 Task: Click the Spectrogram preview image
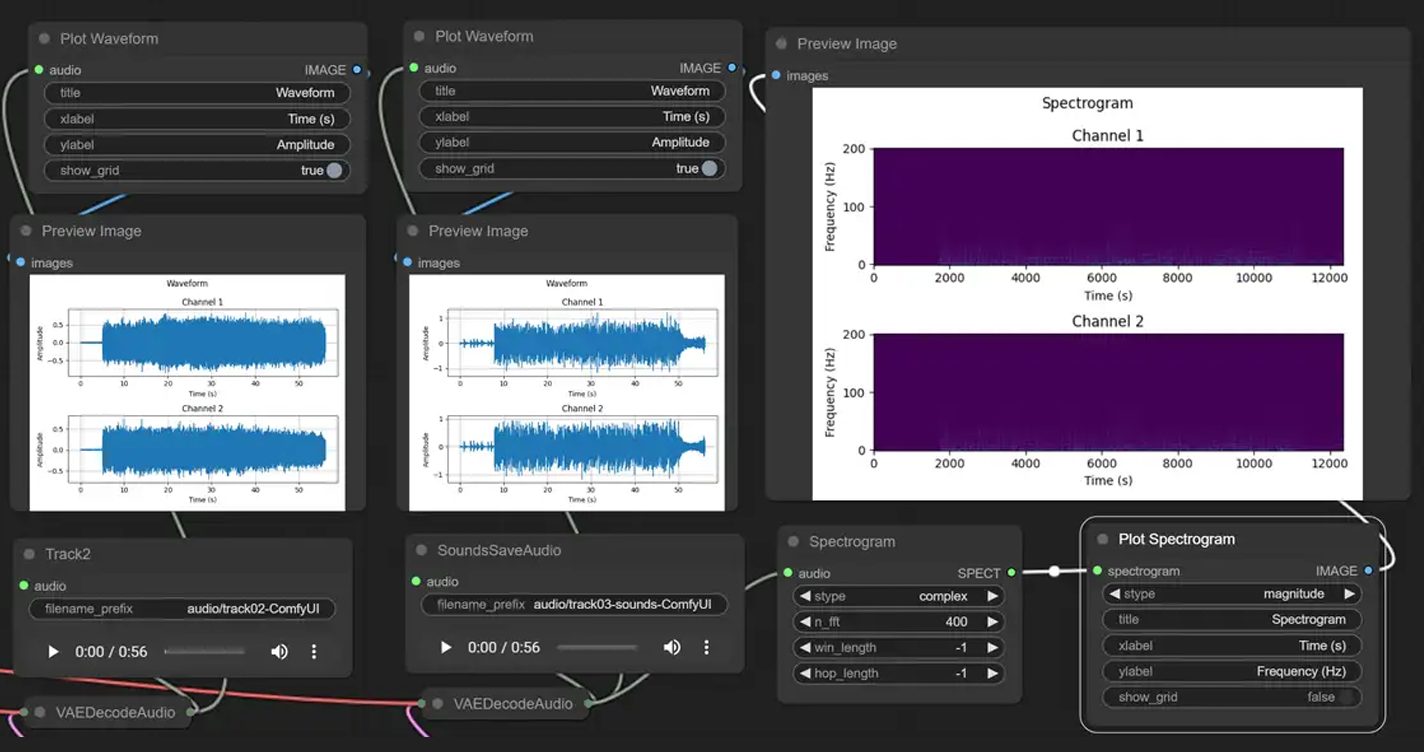pos(1087,292)
